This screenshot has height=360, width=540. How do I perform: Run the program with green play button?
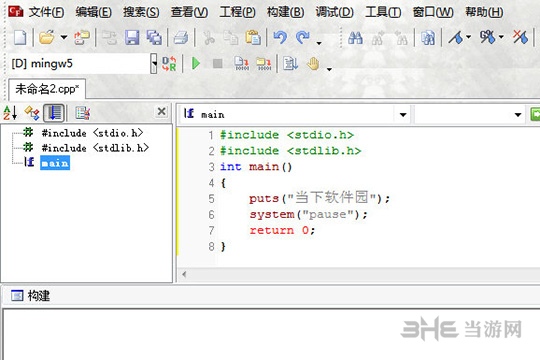(x=196, y=63)
